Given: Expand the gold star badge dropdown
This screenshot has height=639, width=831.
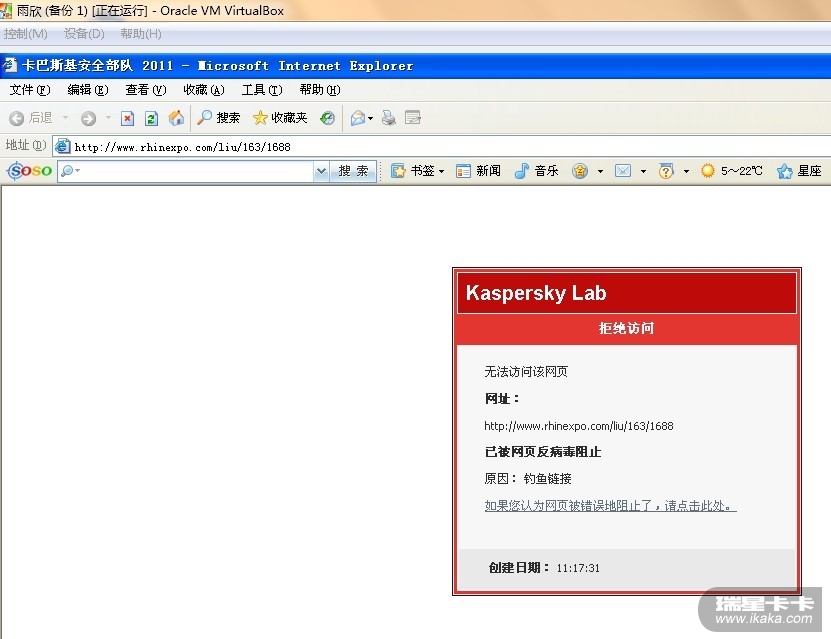Looking at the screenshot, I should pos(600,171).
